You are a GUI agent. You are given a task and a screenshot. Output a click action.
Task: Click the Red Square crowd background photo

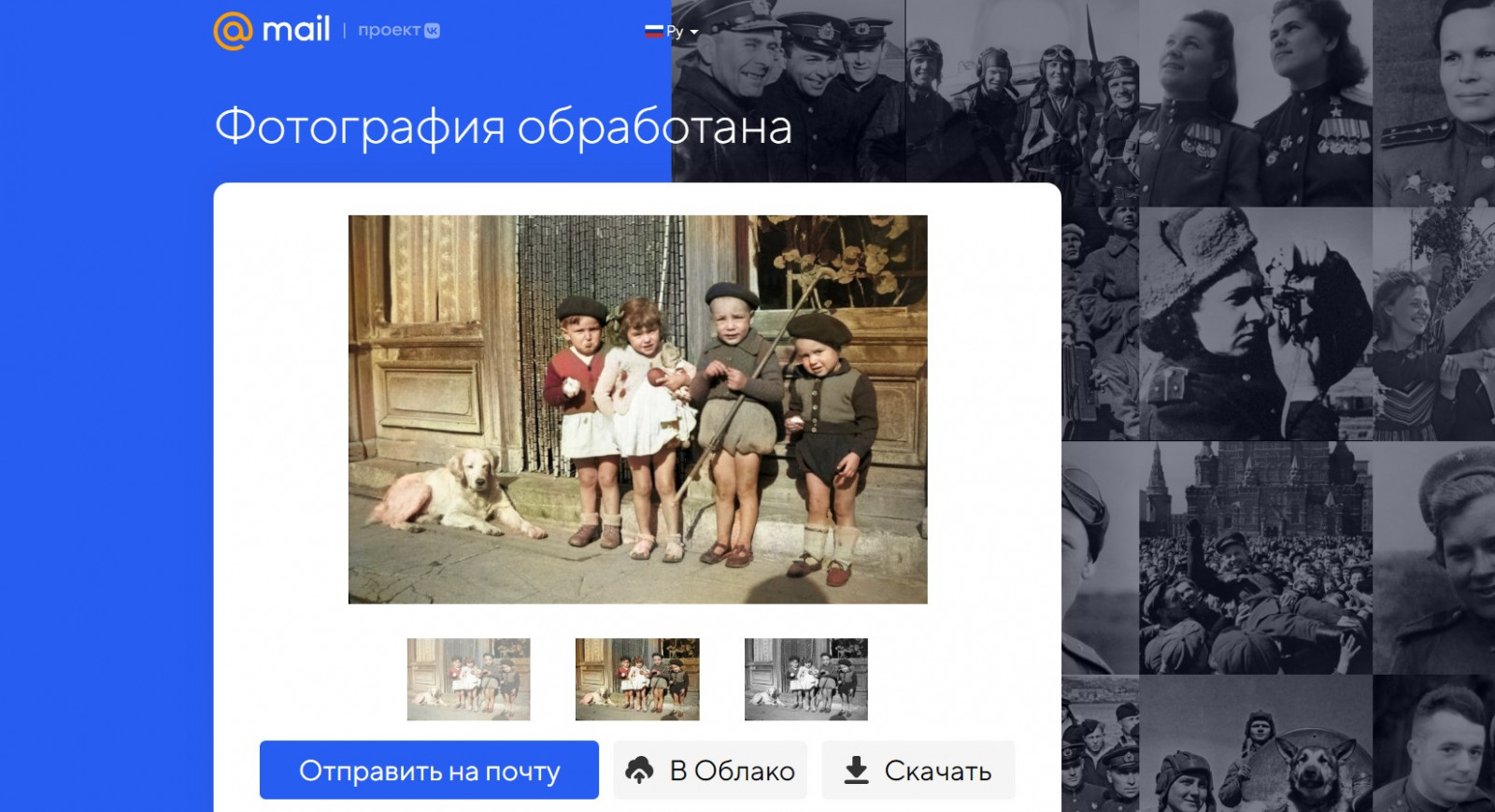(x=1254, y=556)
